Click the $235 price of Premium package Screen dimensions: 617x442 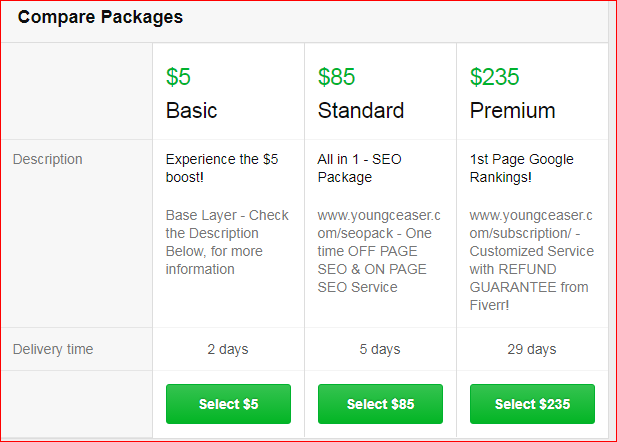[495, 76]
